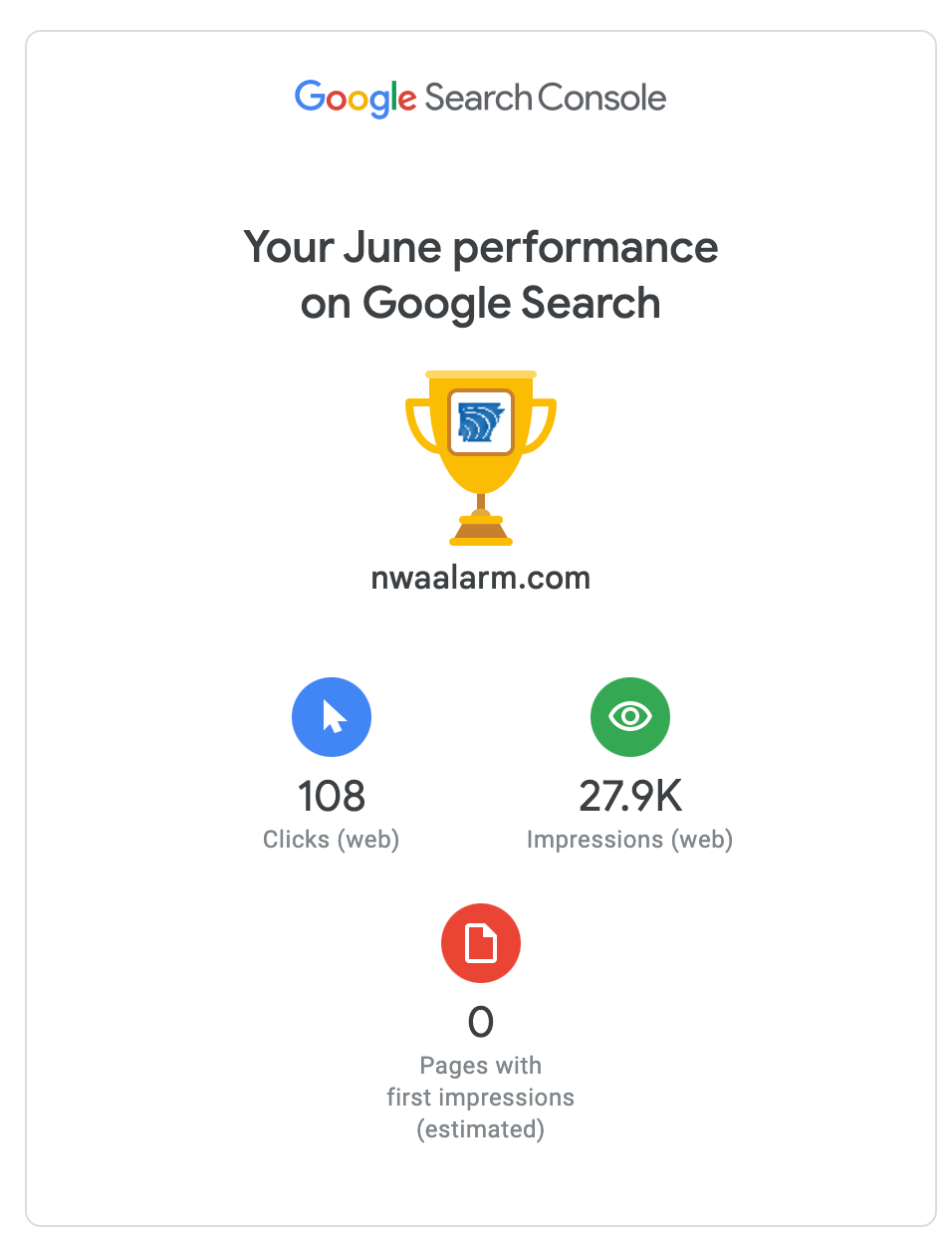Click the trophy's brown base pedestal
Screen dimensions: 952x1241
pos(481,533)
